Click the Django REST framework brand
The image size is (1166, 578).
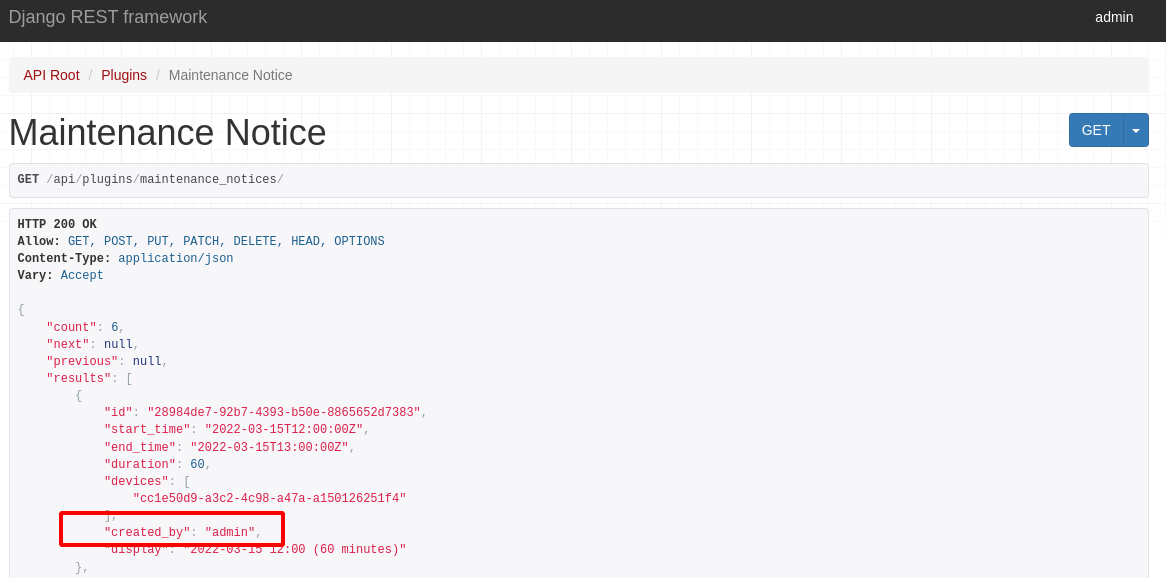coord(107,17)
